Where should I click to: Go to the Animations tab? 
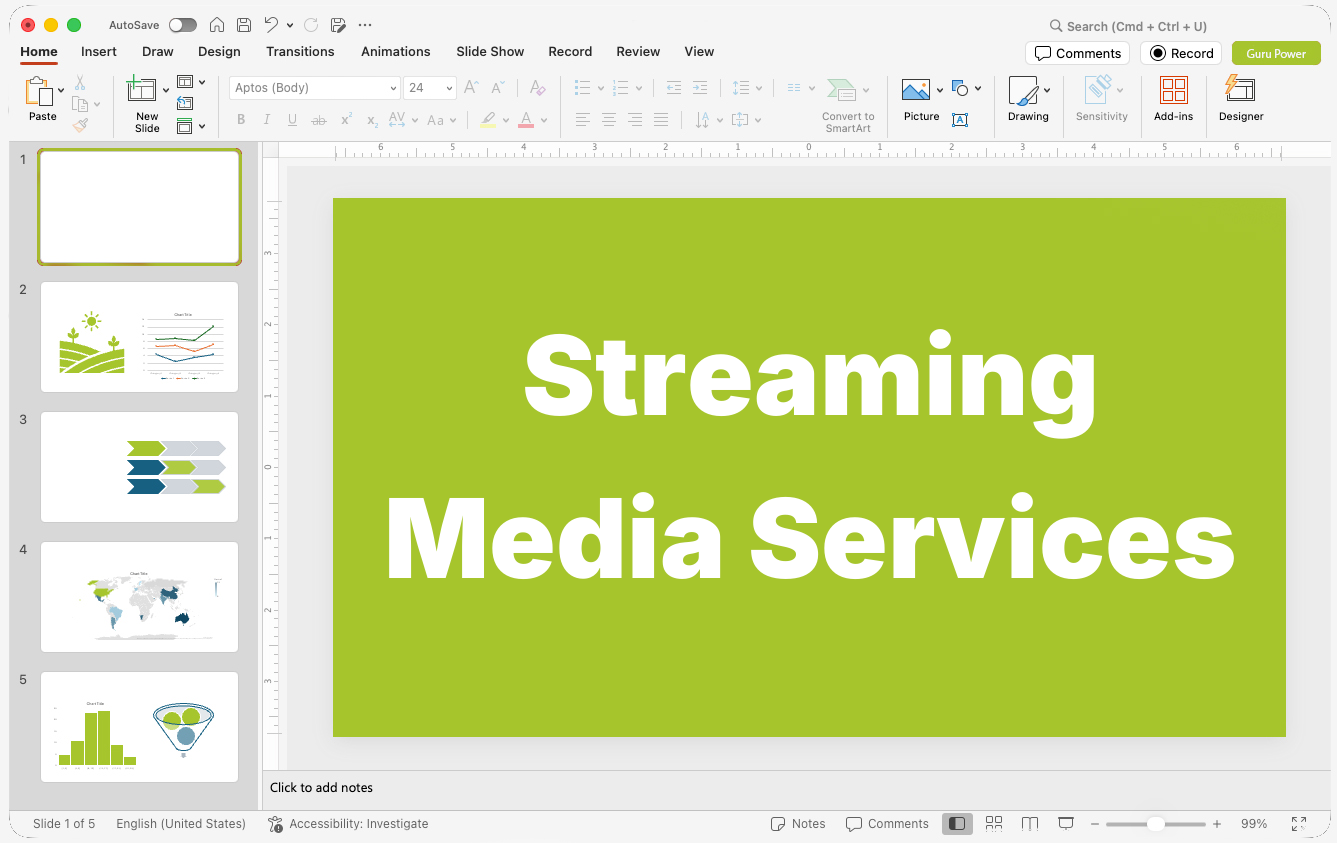click(x=396, y=51)
